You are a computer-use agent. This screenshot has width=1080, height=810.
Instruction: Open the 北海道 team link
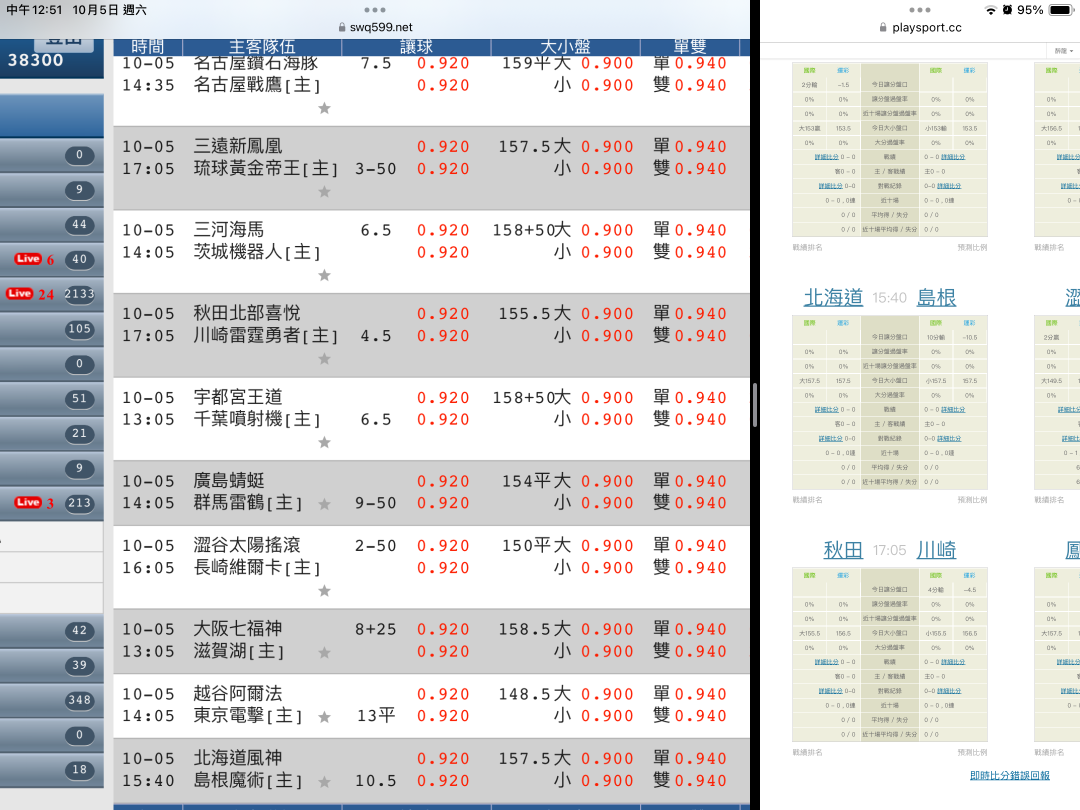pyautogui.click(x=833, y=298)
